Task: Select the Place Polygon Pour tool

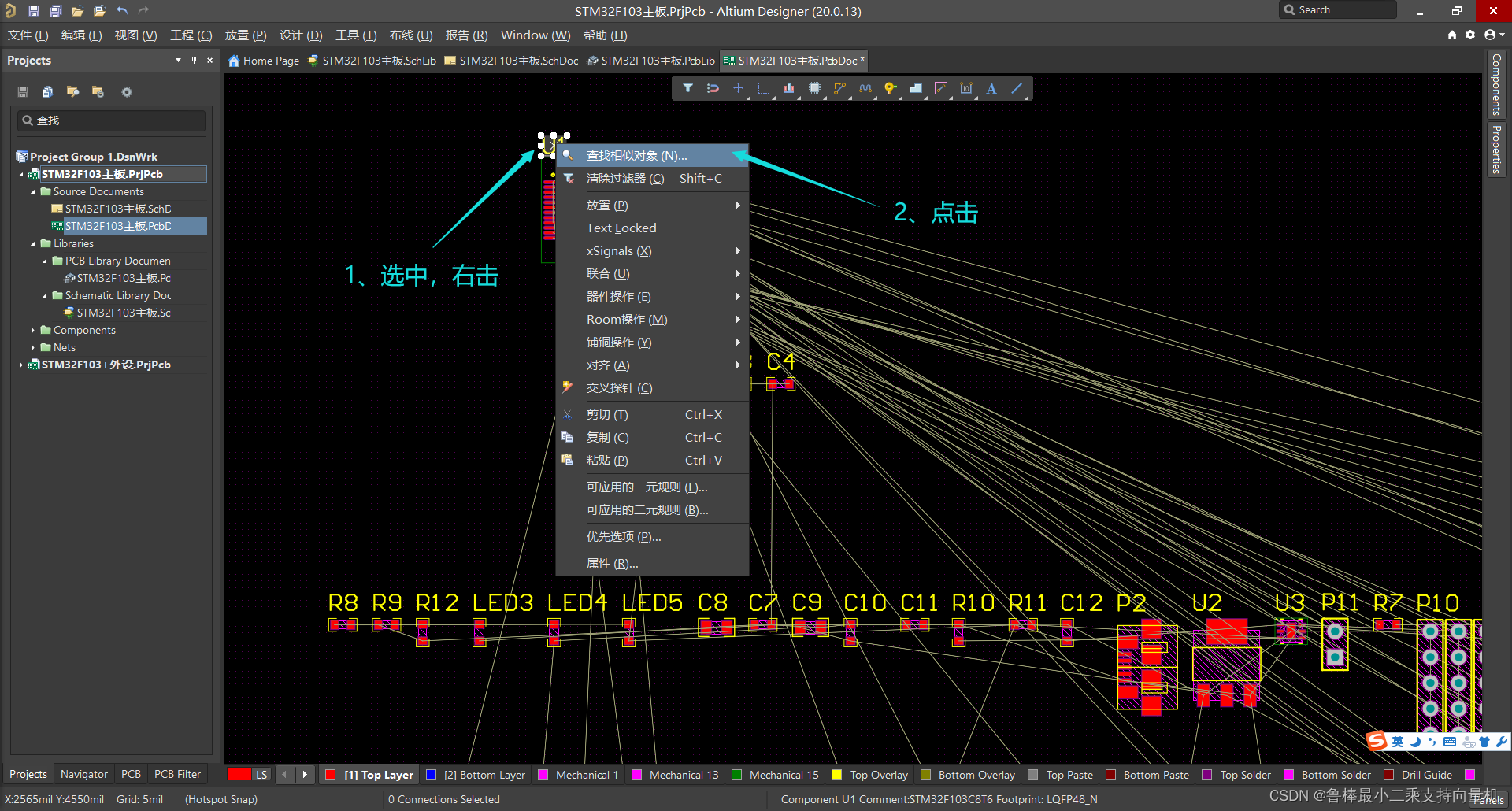Action: (x=915, y=88)
